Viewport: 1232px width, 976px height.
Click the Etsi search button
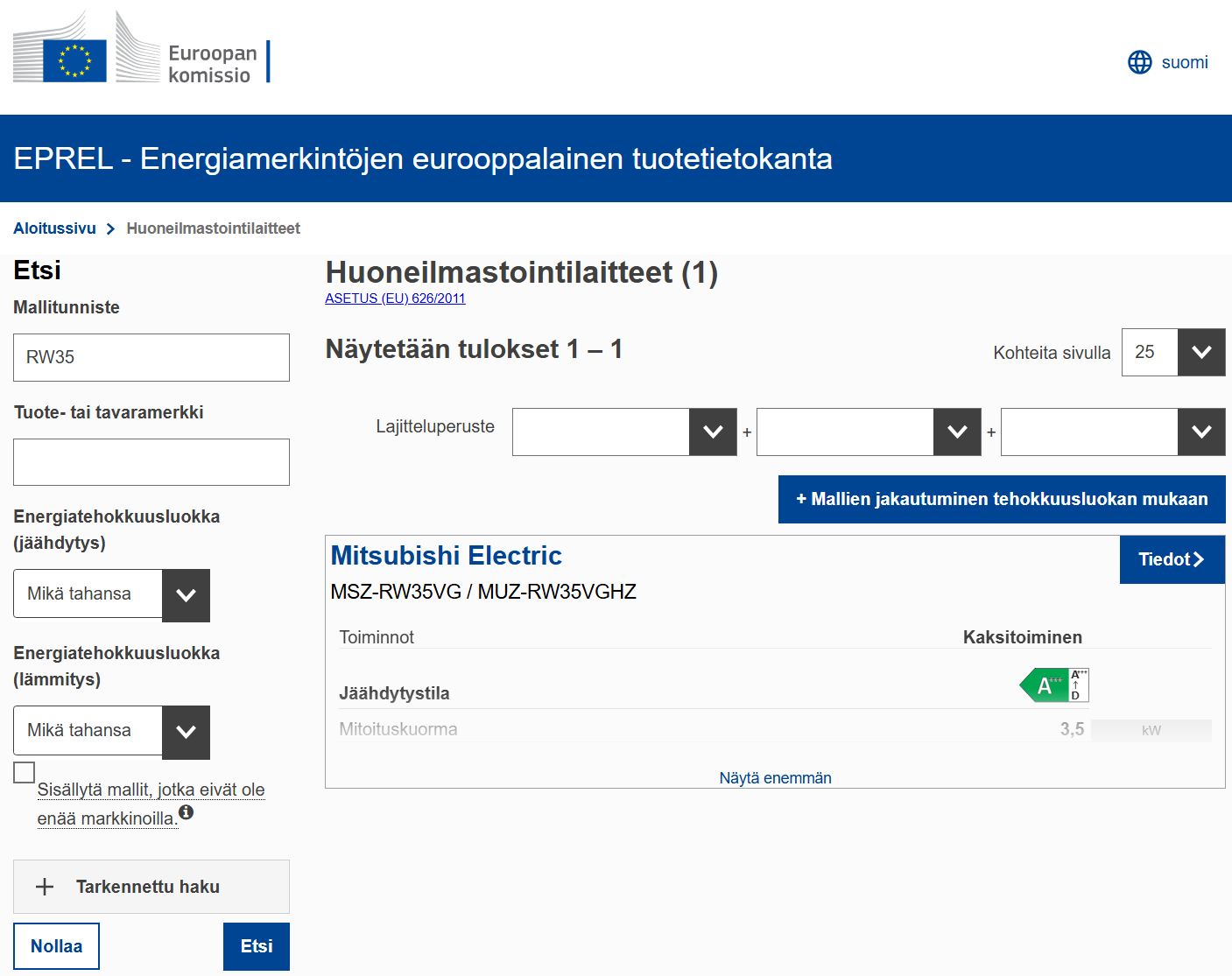[257, 946]
